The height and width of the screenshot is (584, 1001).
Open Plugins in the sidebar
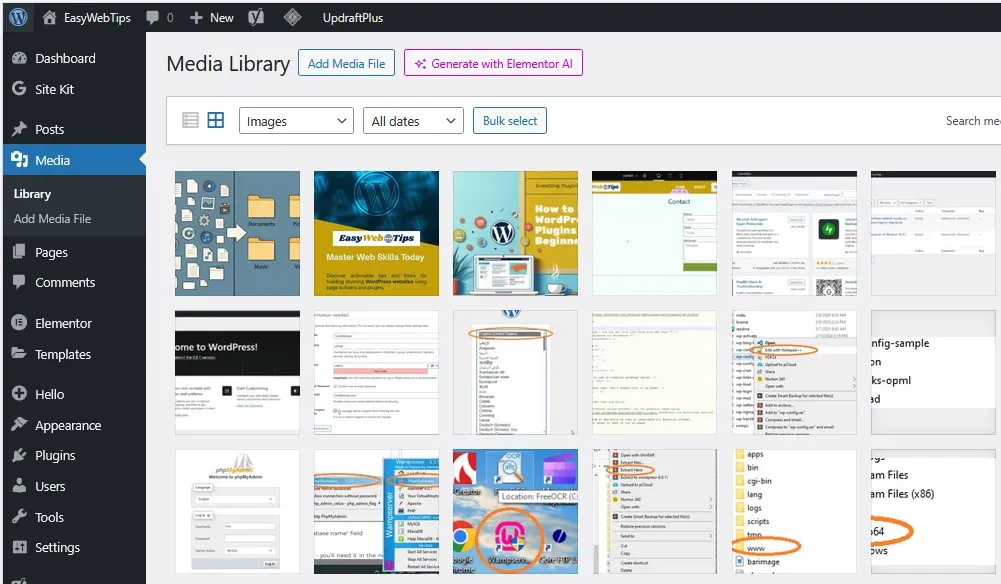pyautogui.click(x=55, y=455)
